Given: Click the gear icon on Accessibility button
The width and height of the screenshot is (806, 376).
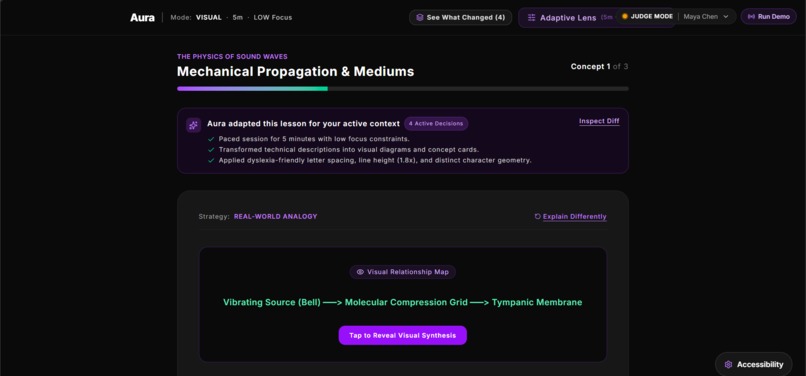Looking at the screenshot, I should (728, 364).
